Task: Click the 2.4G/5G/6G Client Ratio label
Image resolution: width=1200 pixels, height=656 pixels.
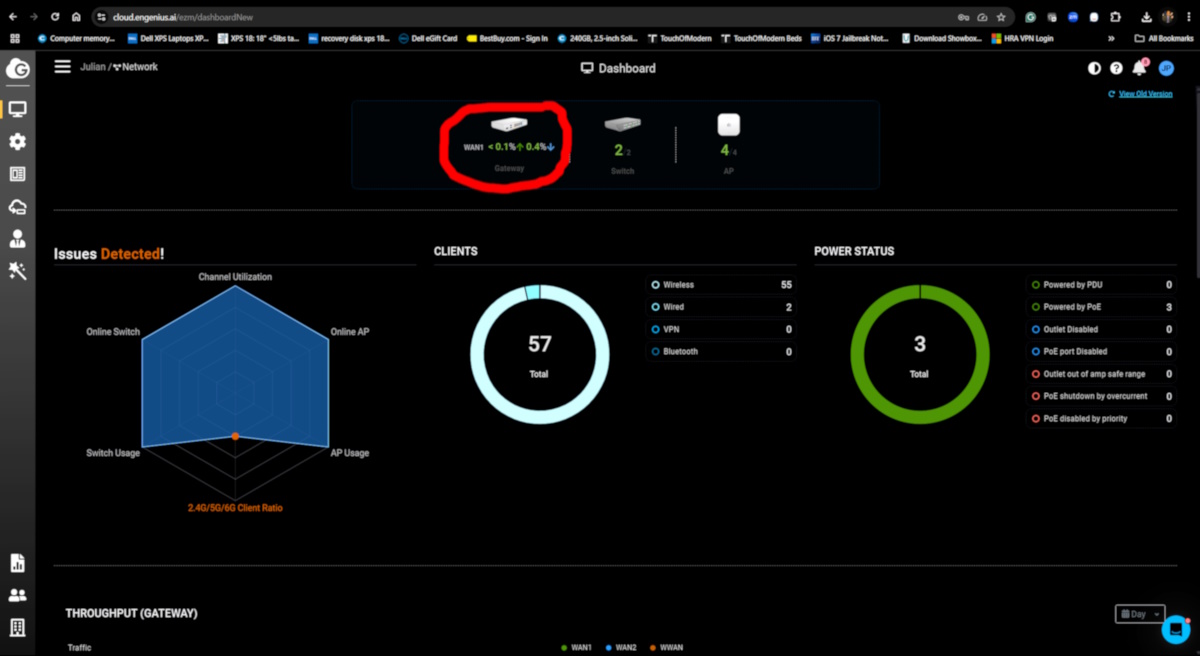Action: (235, 508)
